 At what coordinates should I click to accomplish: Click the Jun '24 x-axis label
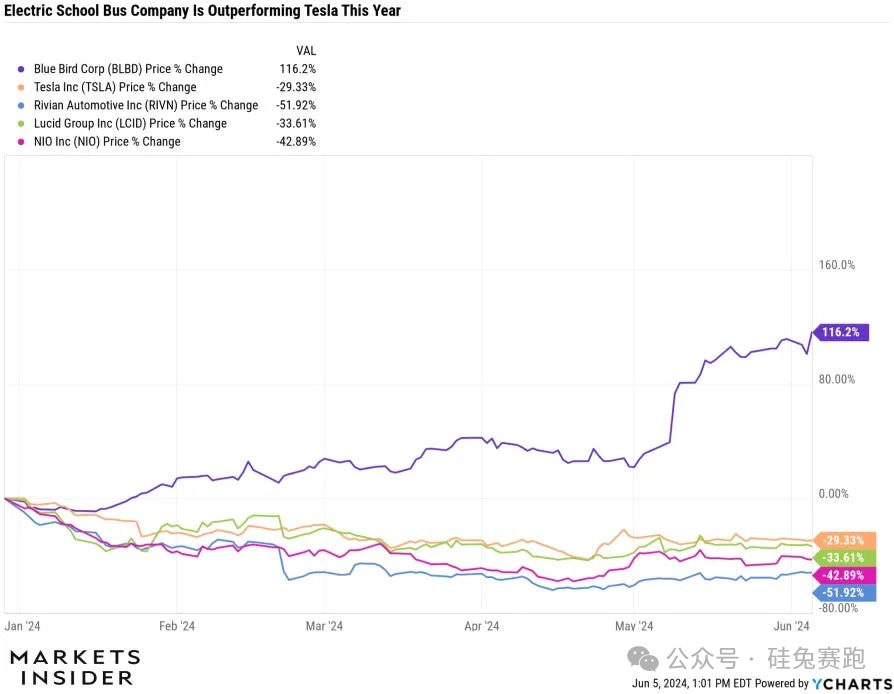[791, 626]
